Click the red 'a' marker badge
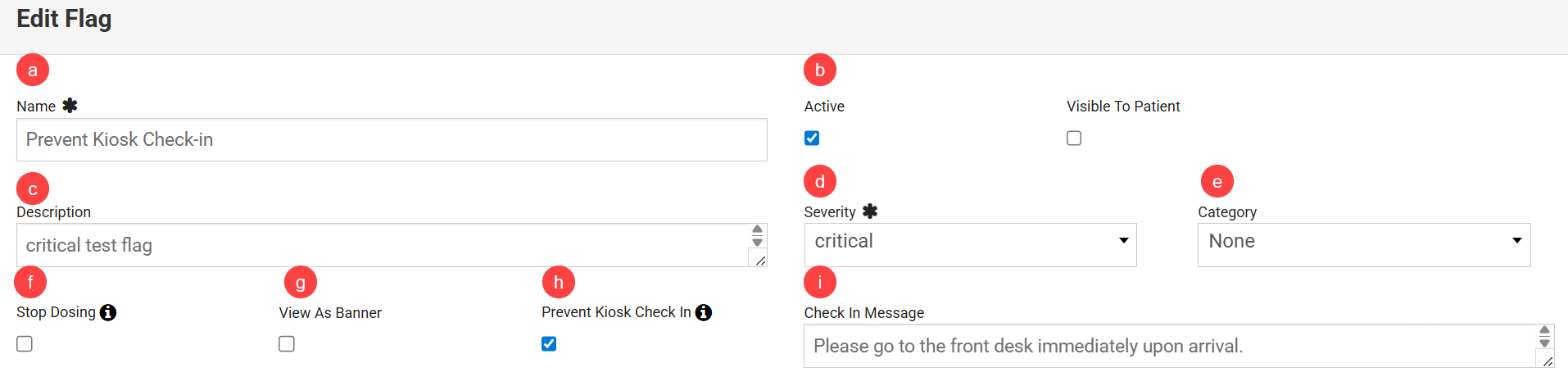The width and height of the screenshot is (1568, 377). tap(33, 70)
